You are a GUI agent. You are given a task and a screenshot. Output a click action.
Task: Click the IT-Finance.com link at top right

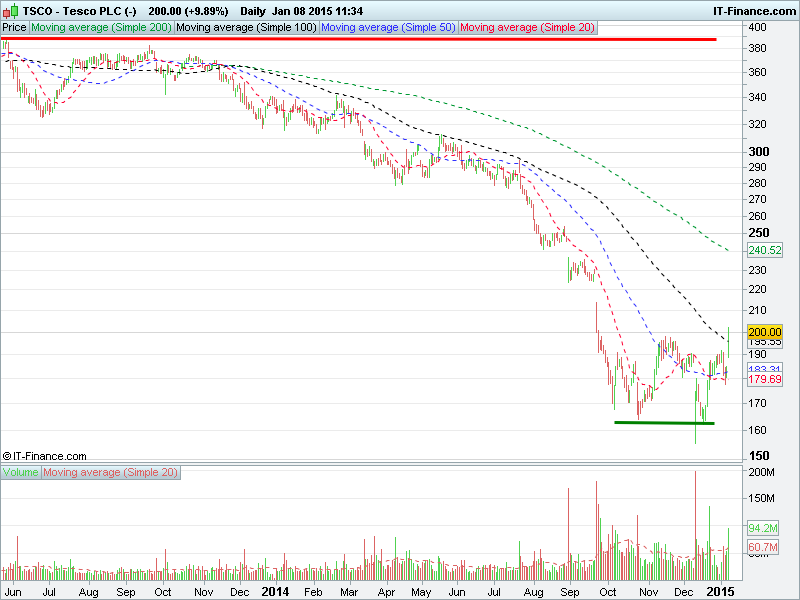point(754,10)
